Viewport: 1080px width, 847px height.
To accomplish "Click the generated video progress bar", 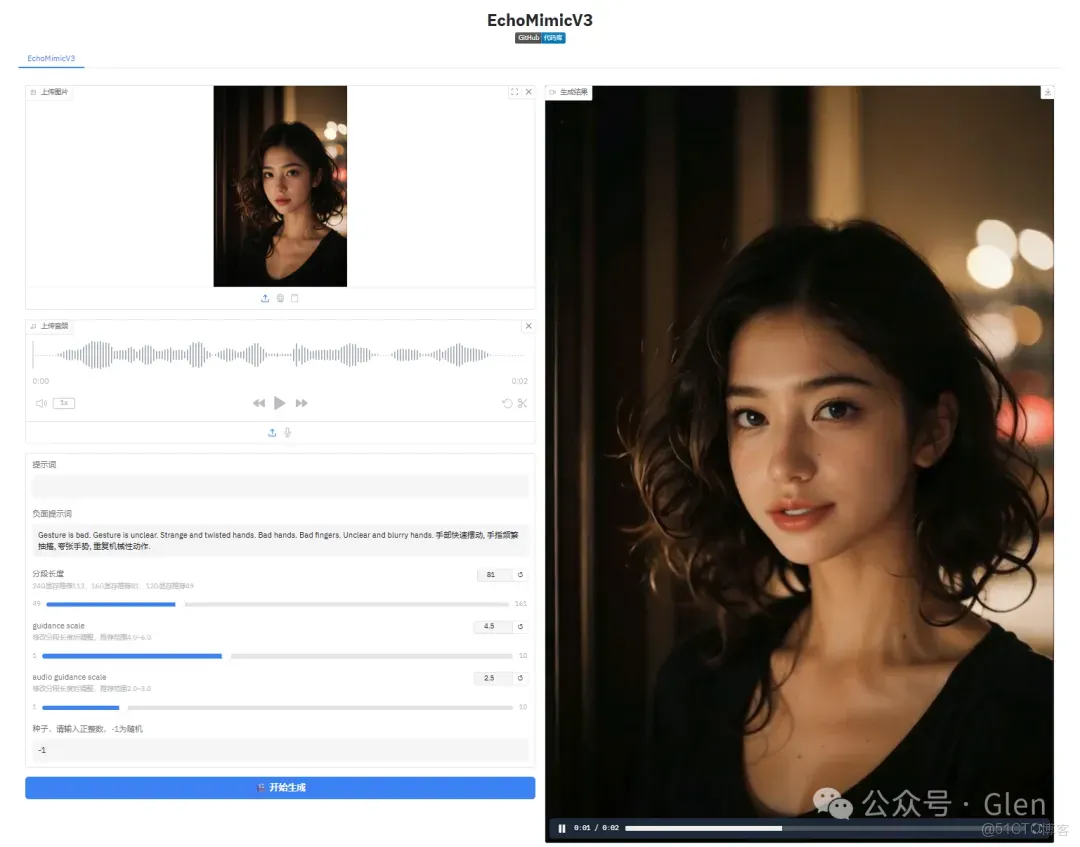I will point(825,828).
